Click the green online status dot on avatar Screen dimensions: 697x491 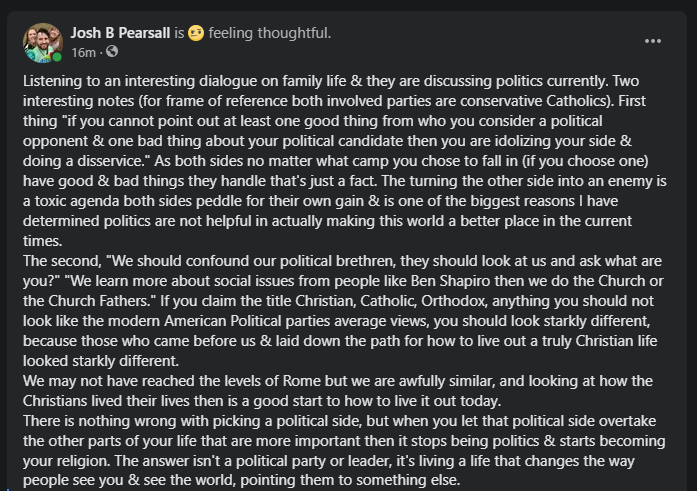pyautogui.click(x=57, y=57)
